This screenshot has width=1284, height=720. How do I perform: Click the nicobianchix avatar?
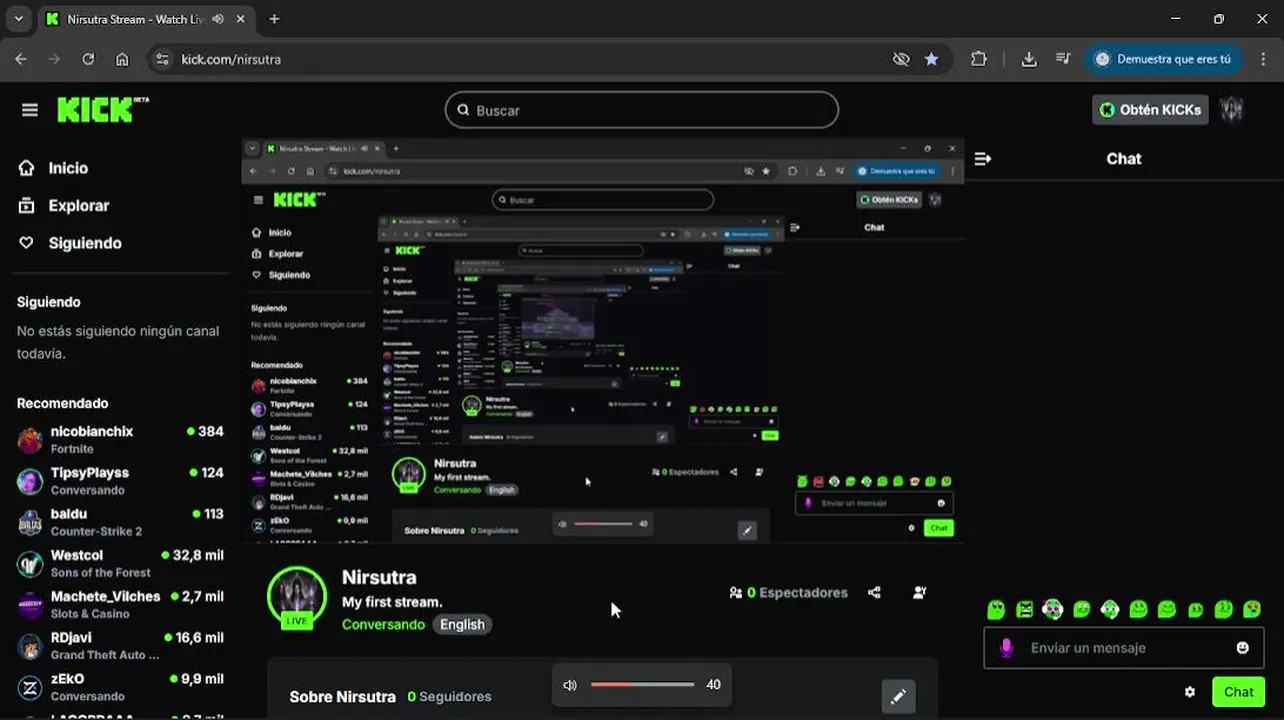(30, 439)
